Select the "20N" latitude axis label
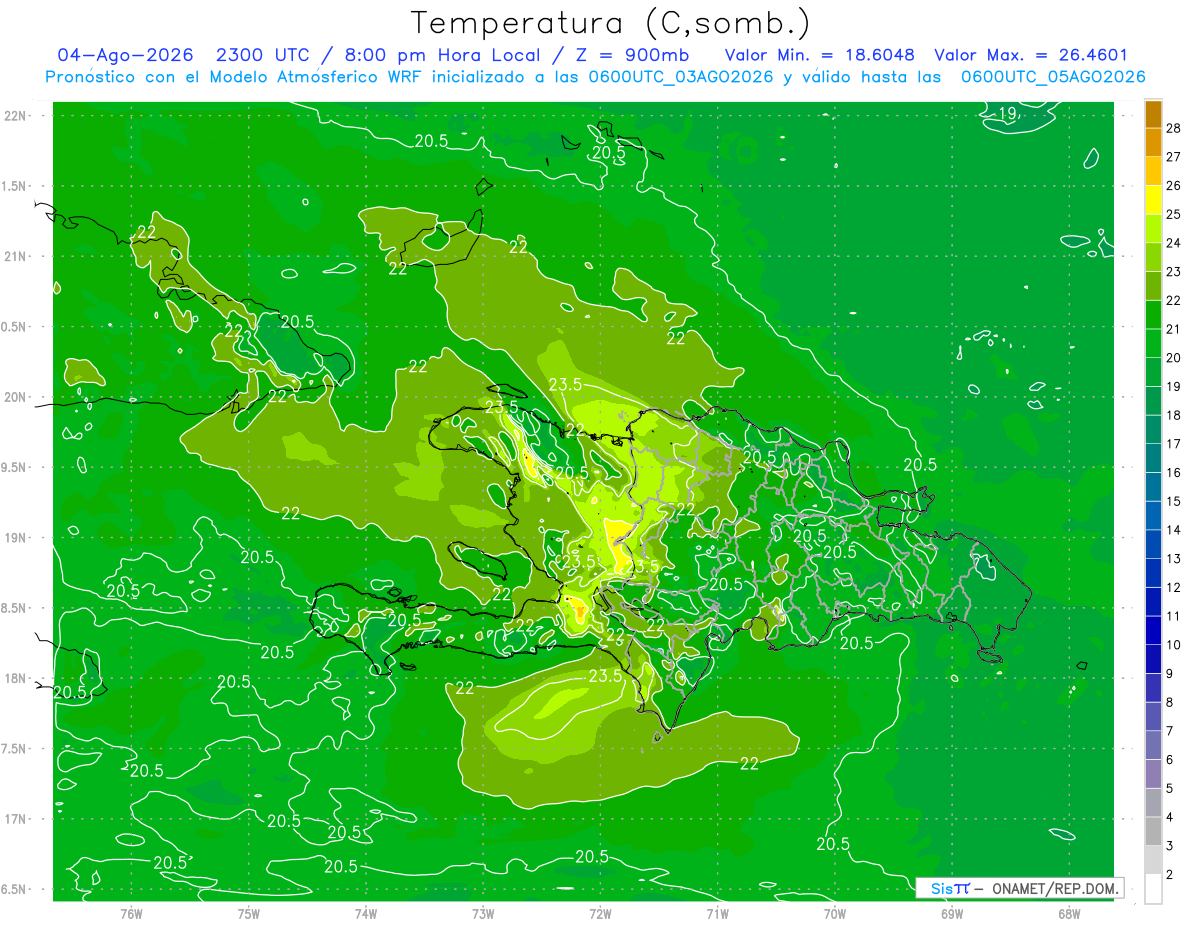Screen dimensions: 1200x927 pos(15,397)
